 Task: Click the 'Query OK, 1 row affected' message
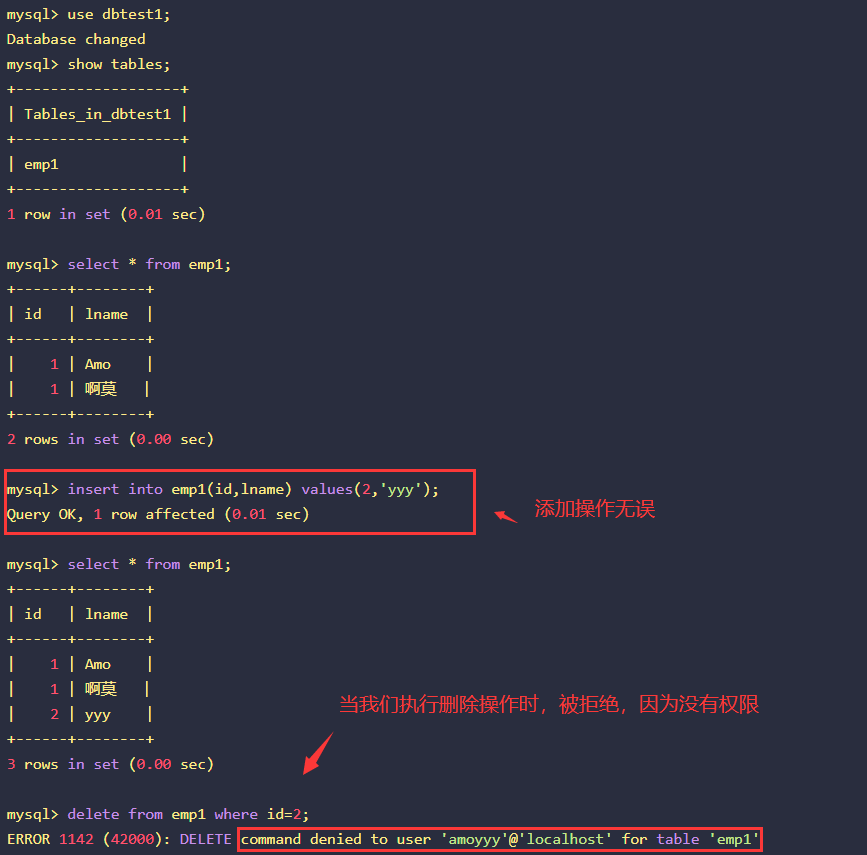(158, 514)
